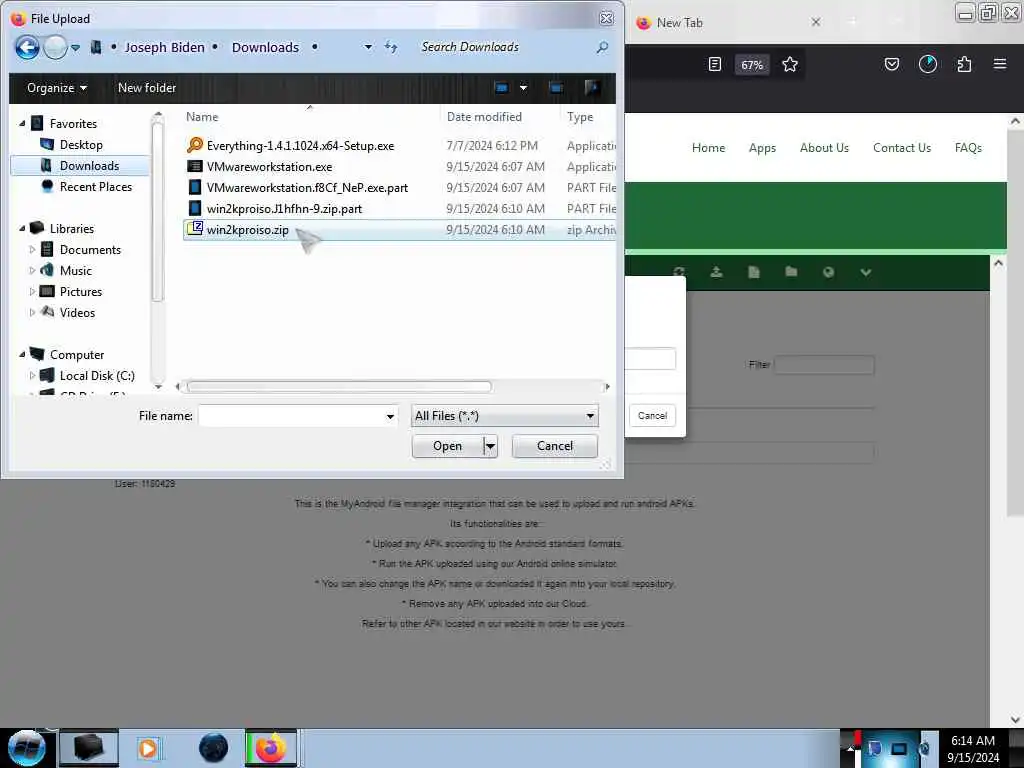Click Firefox icon in the taskbar
The image size is (1024, 768).
tap(271, 748)
